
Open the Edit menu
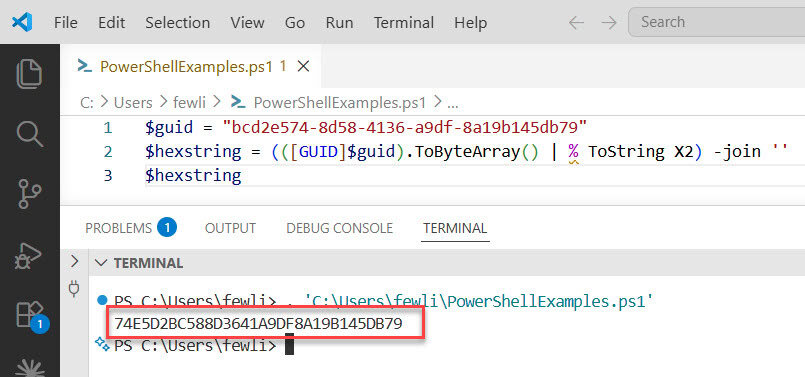tap(111, 23)
